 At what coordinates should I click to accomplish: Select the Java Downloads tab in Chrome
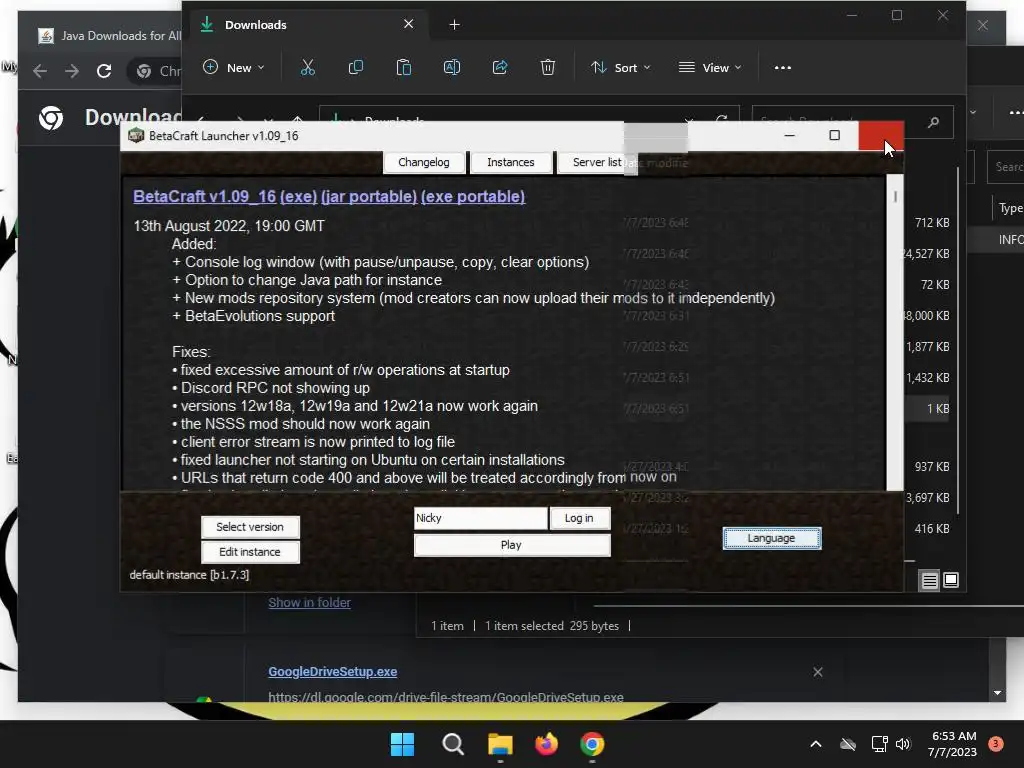click(x=109, y=35)
